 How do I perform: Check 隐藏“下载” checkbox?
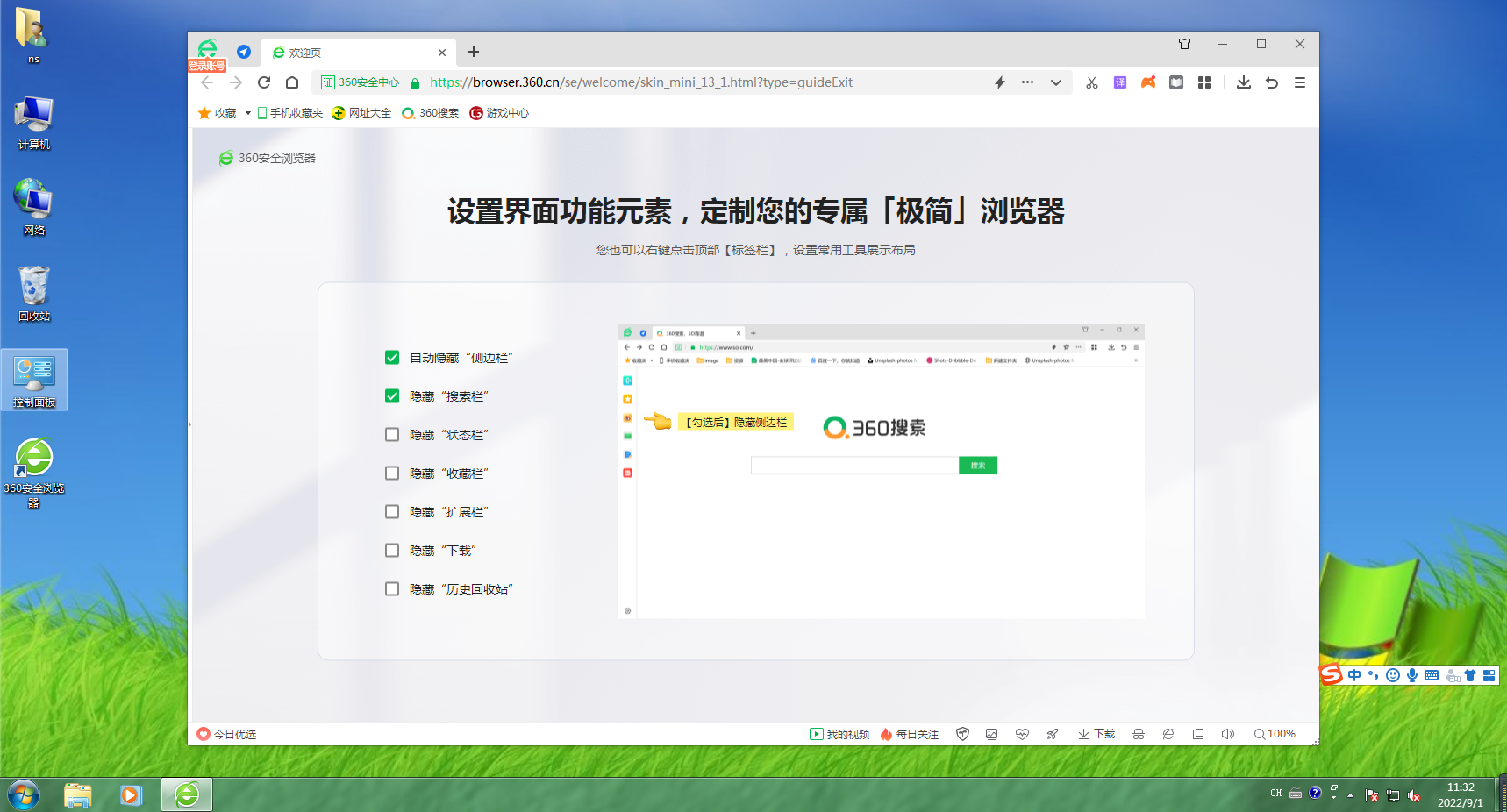[392, 551]
